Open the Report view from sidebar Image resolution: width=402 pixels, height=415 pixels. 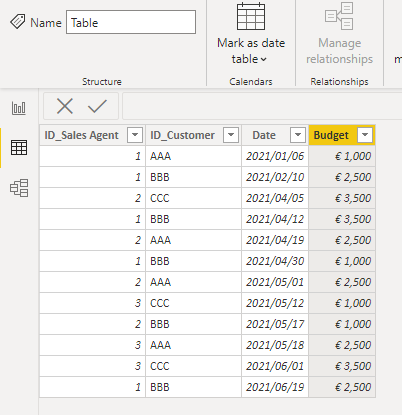click(x=19, y=108)
